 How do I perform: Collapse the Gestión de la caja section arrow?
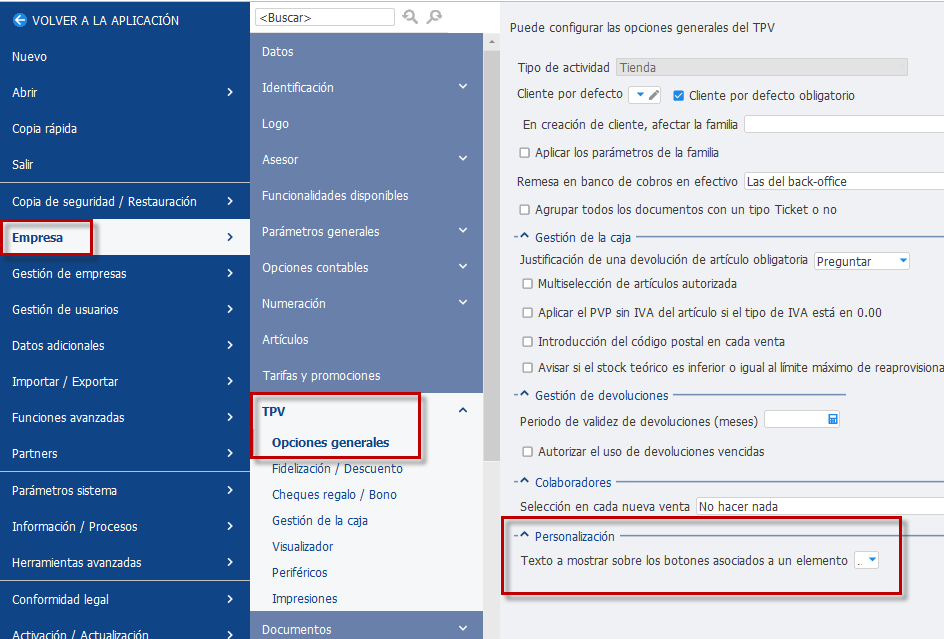tap(524, 236)
